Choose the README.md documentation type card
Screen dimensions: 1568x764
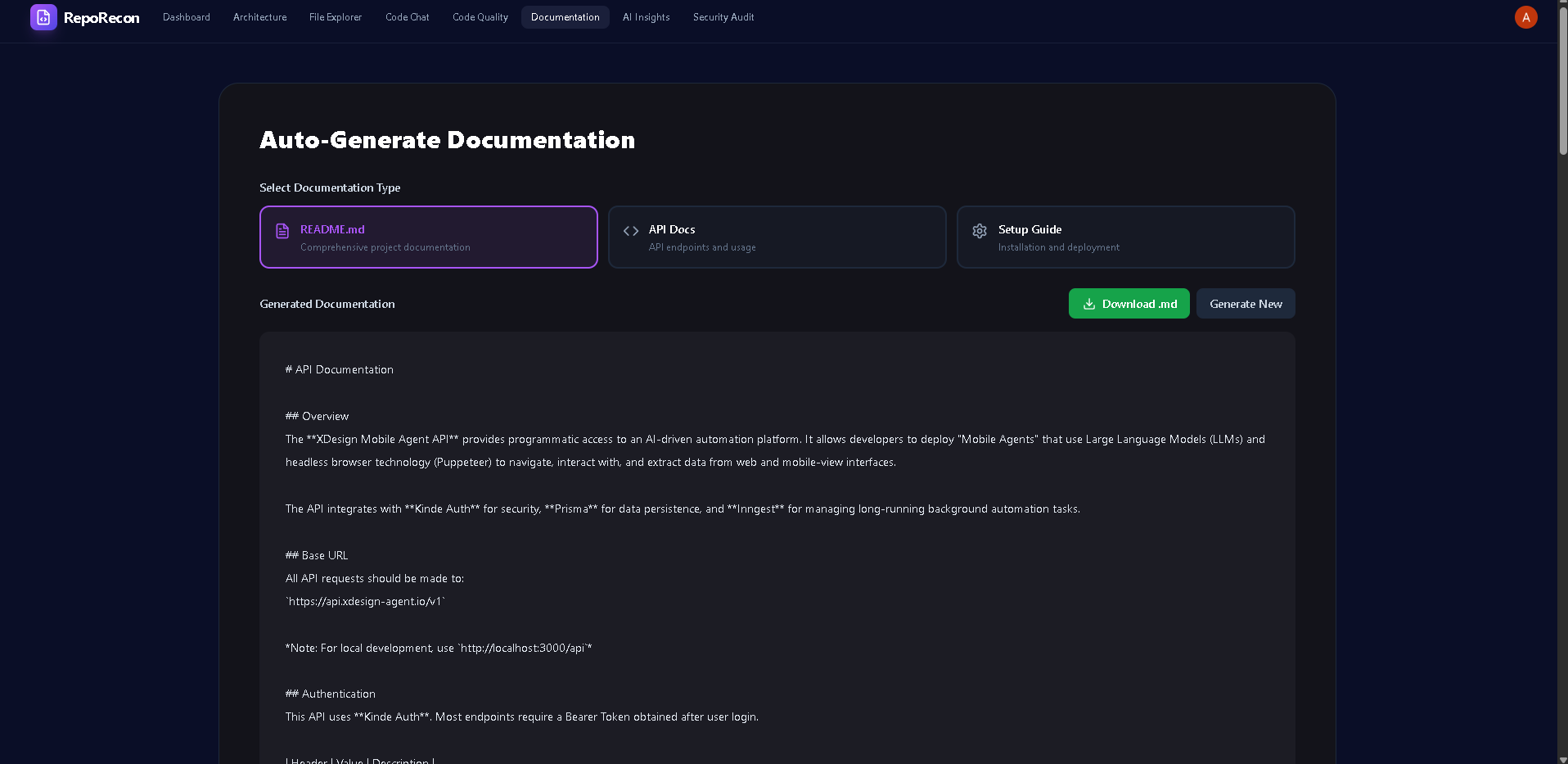[429, 237]
